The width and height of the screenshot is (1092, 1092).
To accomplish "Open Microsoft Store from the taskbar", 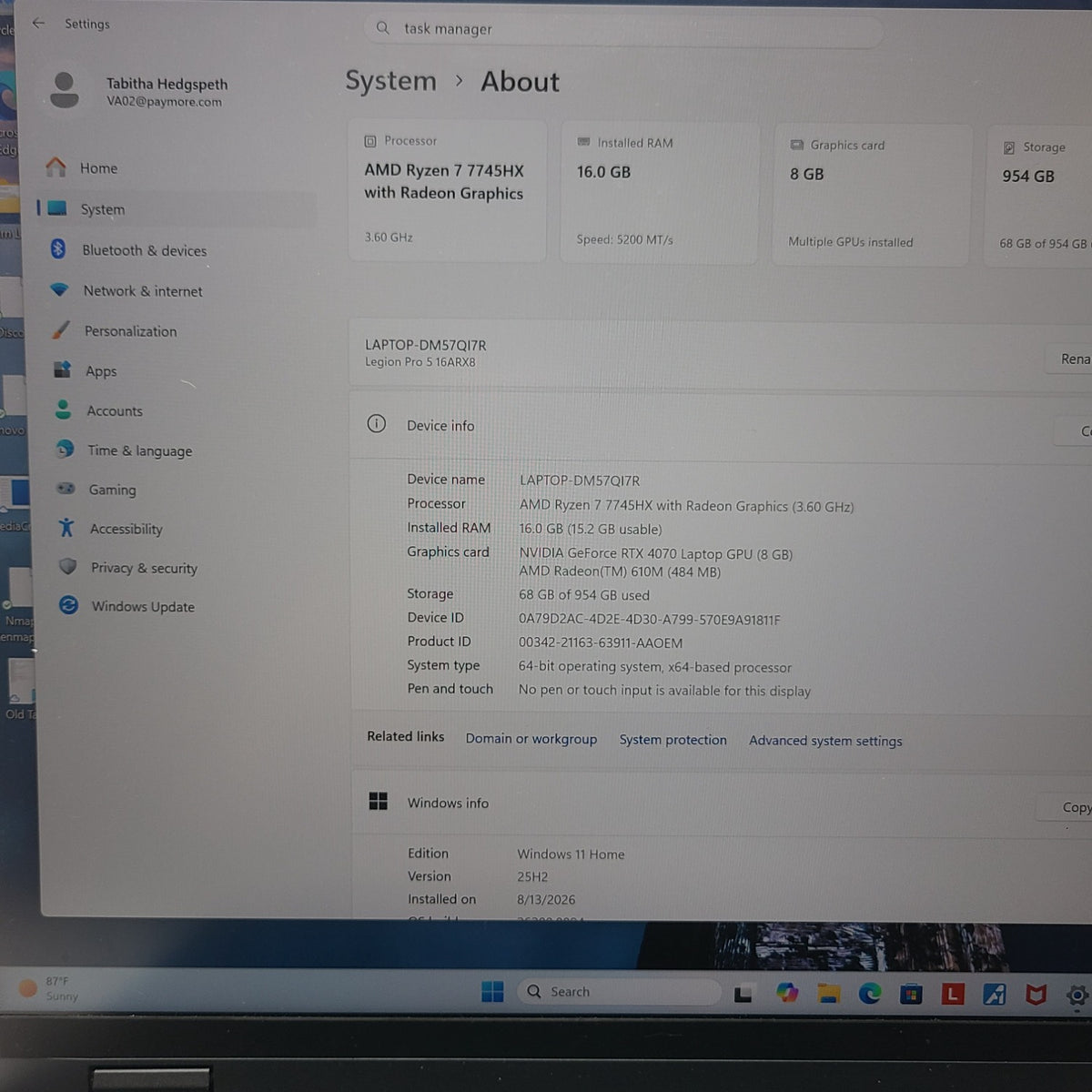I will click(911, 995).
